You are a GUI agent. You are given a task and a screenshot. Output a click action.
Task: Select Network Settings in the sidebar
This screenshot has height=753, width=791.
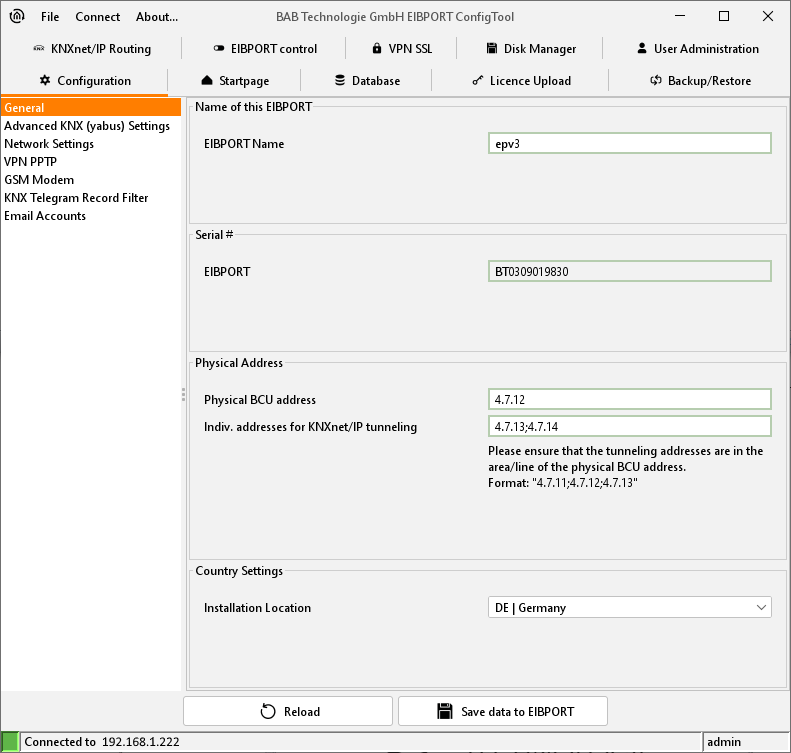(x=49, y=144)
